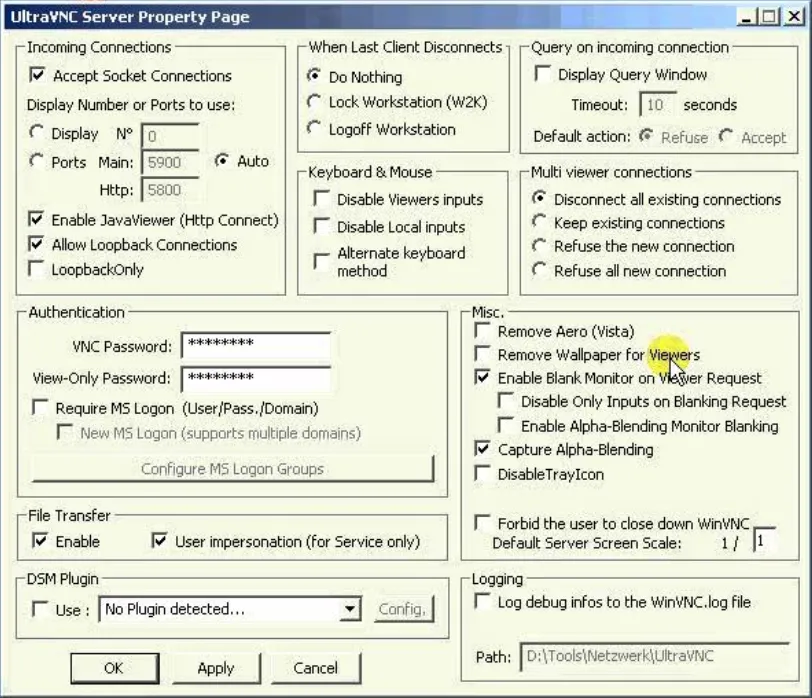Screen dimensions: 812x698
Task: Toggle Alternate keyboard method checkbox
Action: pyautogui.click(x=321, y=261)
